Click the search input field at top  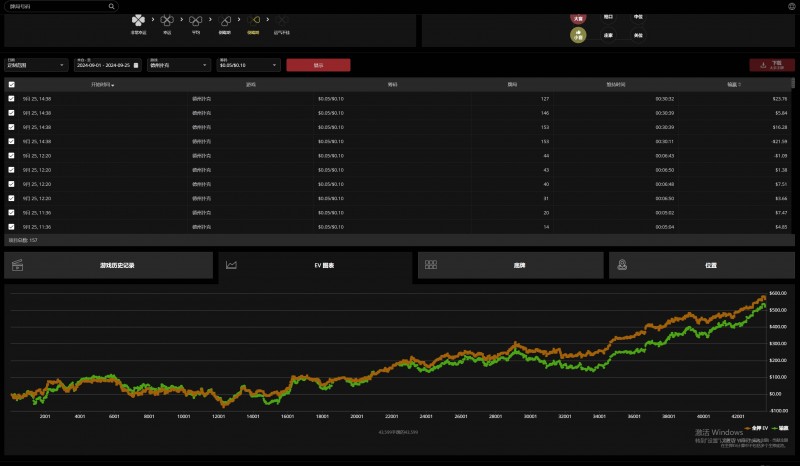[55, 6]
